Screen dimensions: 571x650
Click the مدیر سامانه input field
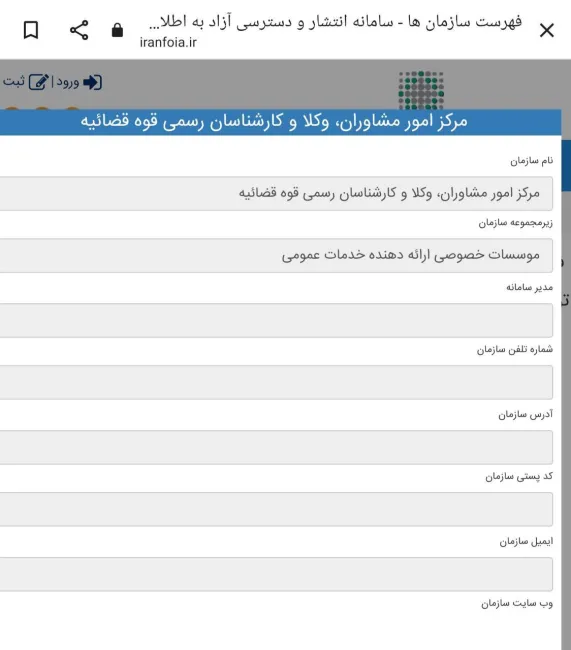click(x=276, y=320)
